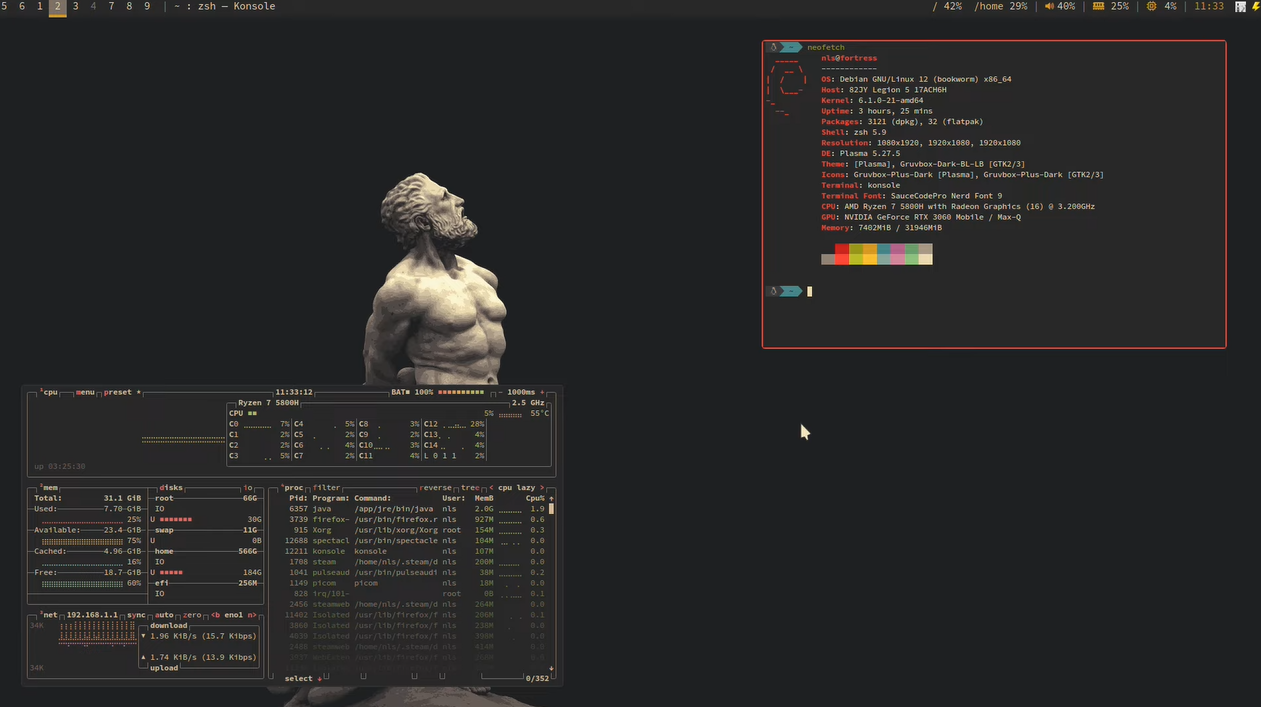1261x707 pixels.
Task: Toggle reverse sorting in btop proc panel
Action: coord(435,488)
